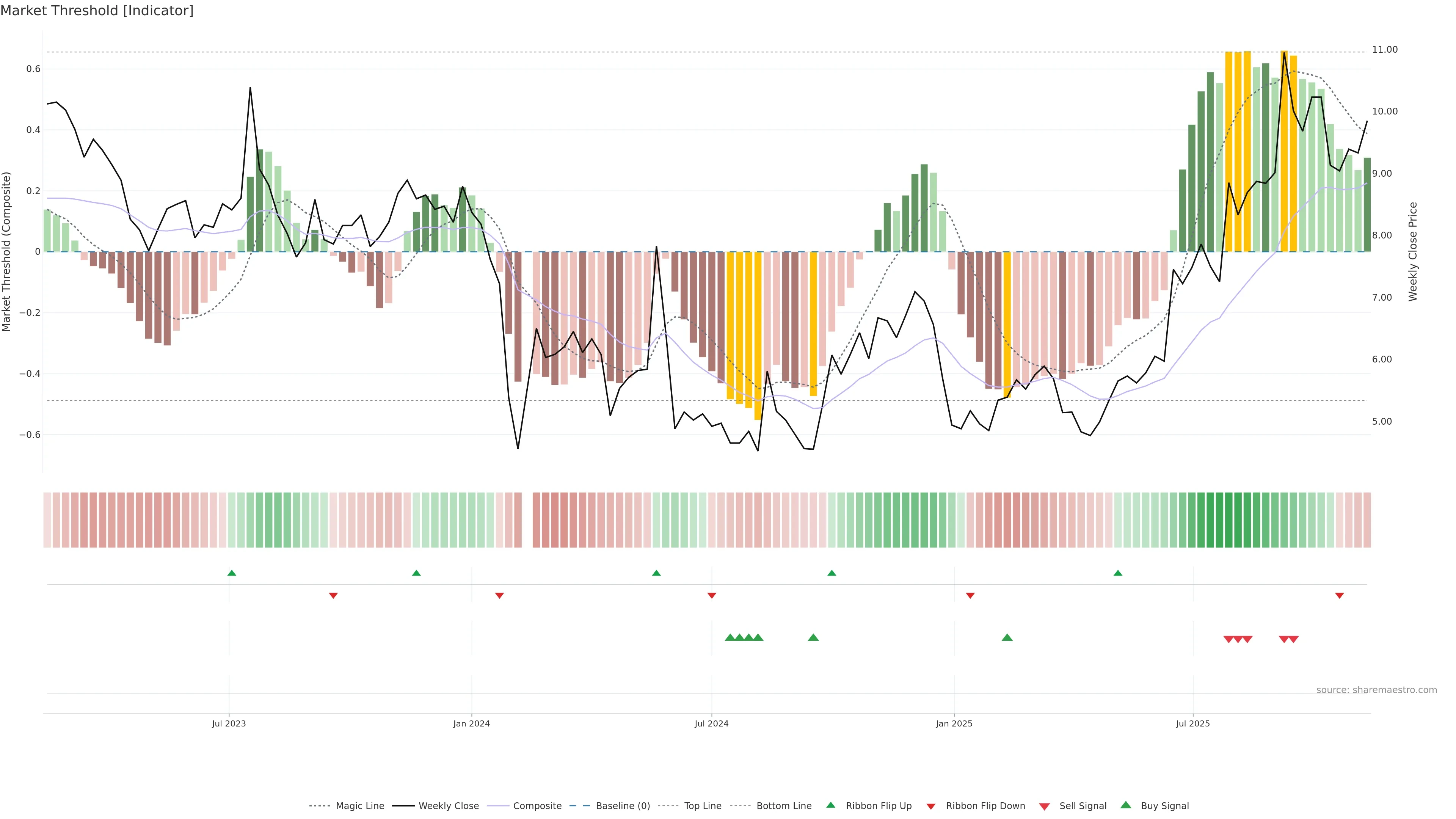Click the Buy Signal legend triangle icon
1456x819 pixels.
[x=1125, y=805]
